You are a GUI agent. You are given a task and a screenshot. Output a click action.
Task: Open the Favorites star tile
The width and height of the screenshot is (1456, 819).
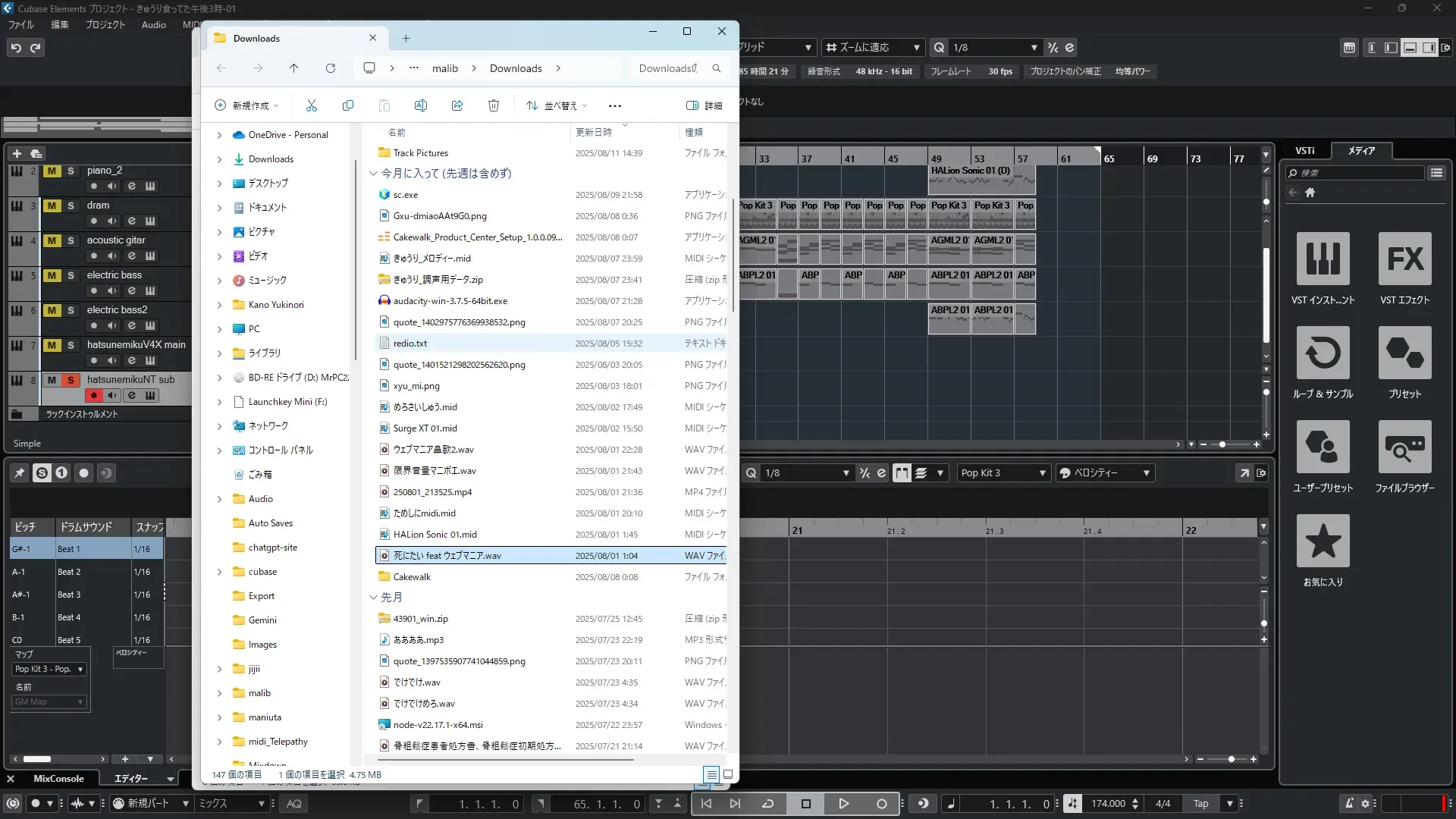[x=1323, y=541]
